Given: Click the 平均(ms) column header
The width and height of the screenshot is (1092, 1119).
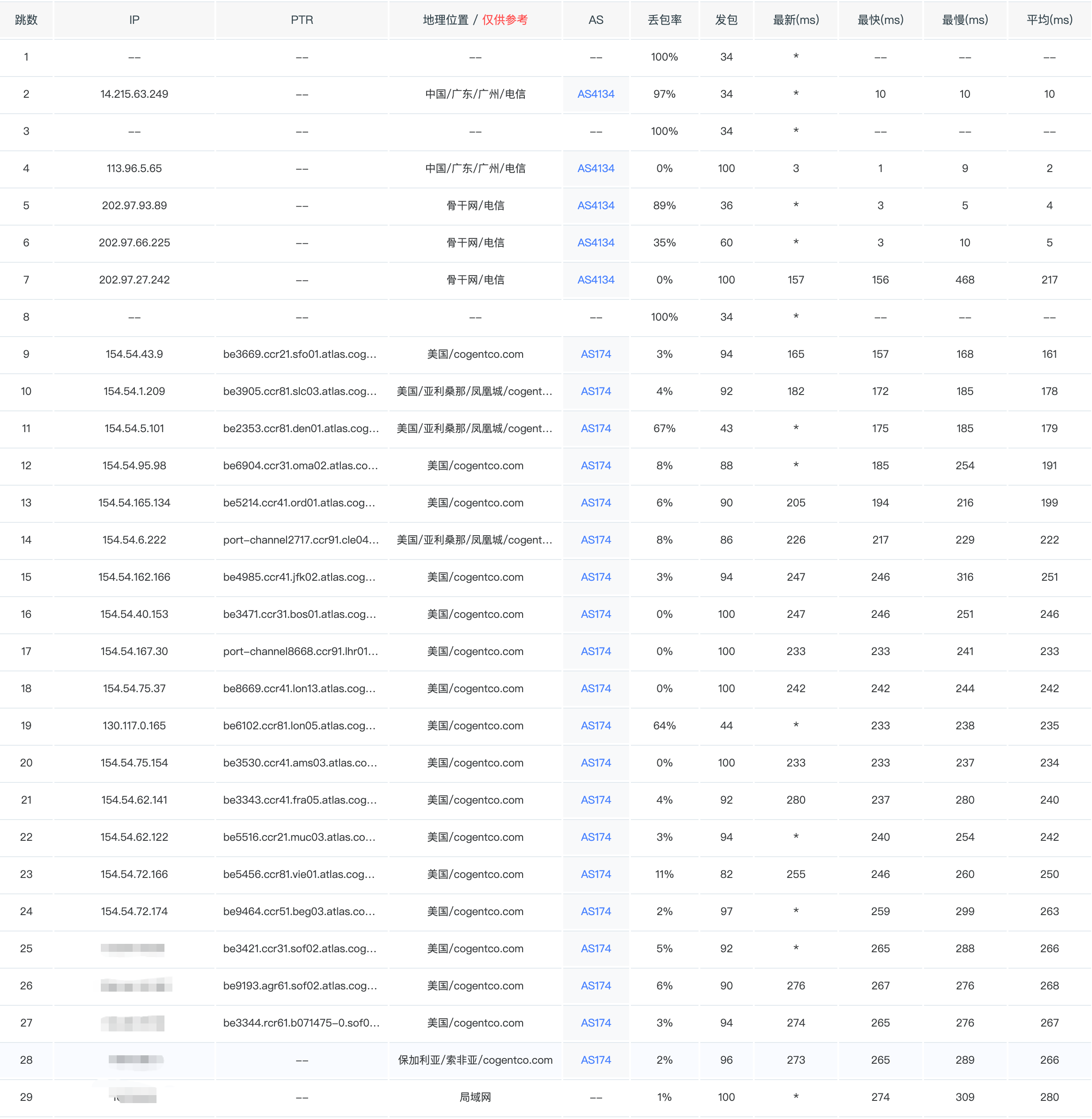Looking at the screenshot, I should coord(1049,20).
